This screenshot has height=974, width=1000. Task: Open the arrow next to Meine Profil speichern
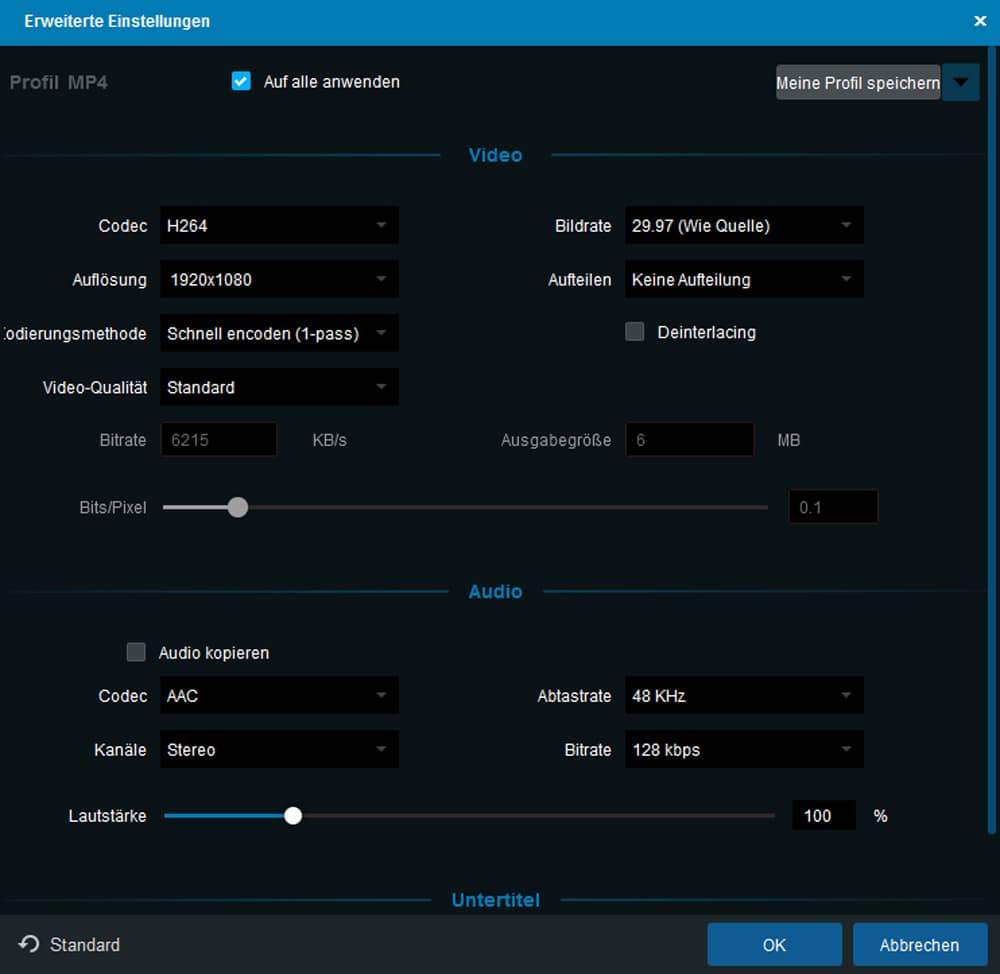[961, 83]
